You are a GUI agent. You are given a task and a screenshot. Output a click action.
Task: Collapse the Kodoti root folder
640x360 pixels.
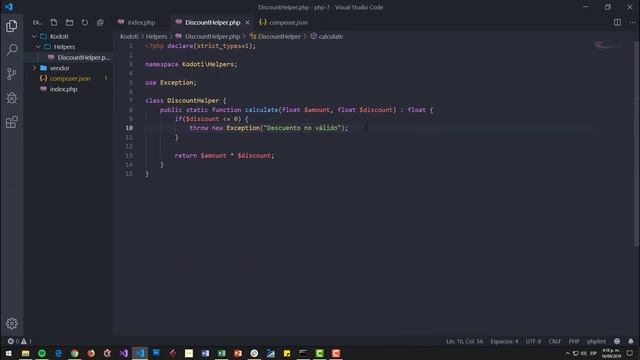coord(34,36)
